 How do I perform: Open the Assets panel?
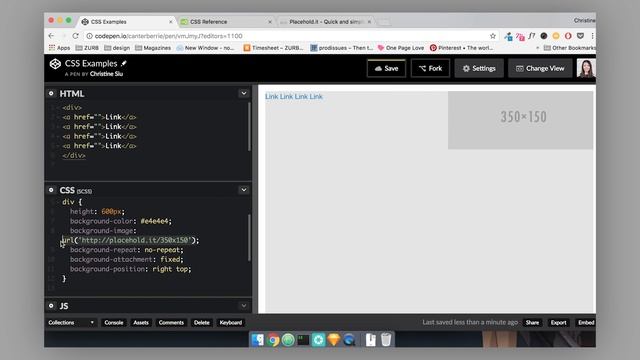(141, 322)
